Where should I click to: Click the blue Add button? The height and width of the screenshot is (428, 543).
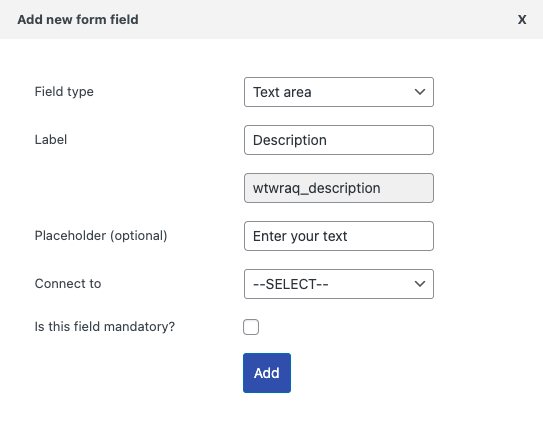[x=267, y=373]
